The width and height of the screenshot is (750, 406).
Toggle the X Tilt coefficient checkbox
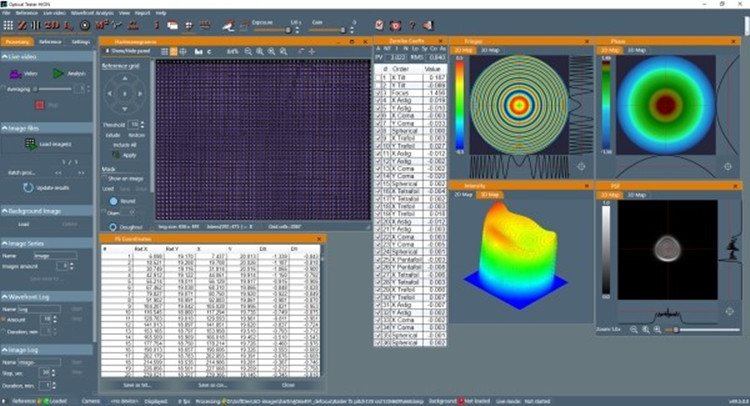378,77
